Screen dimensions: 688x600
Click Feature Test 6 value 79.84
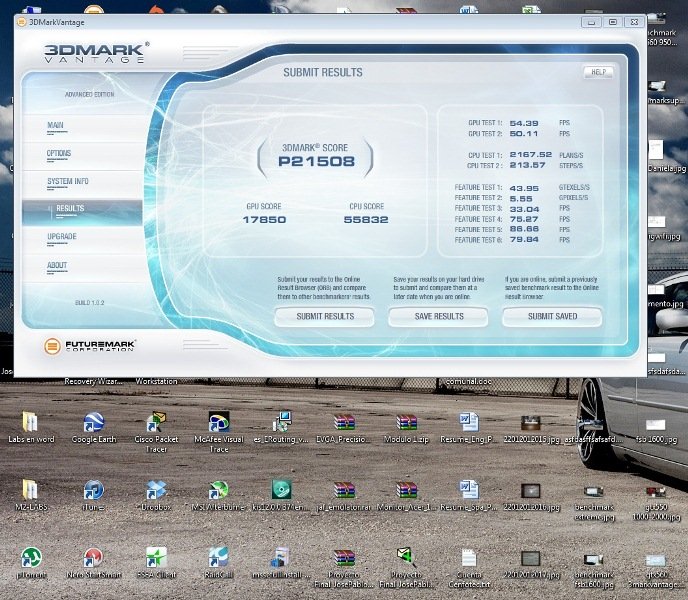tap(524, 240)
